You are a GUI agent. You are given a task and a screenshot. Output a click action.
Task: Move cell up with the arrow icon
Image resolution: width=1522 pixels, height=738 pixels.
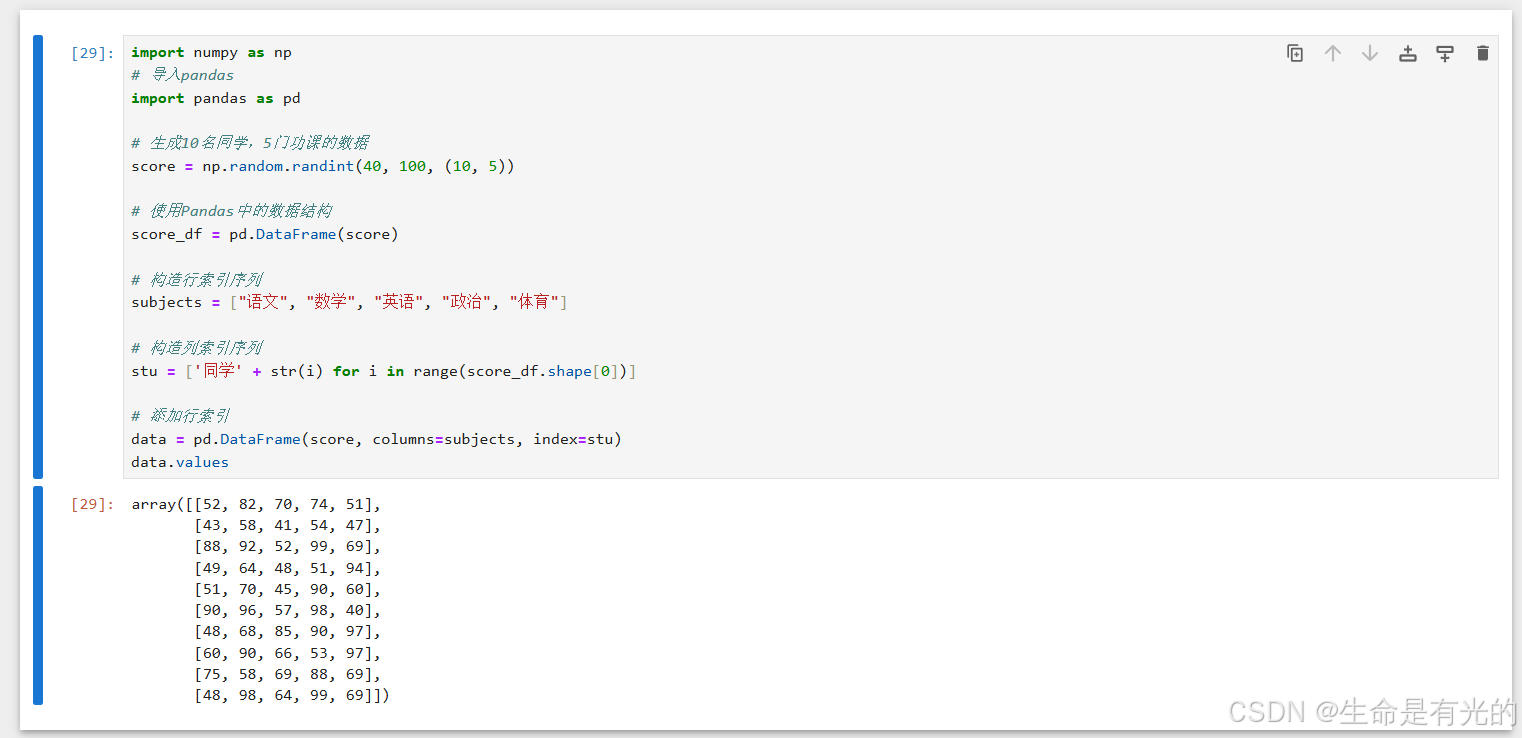click(x=1332, y=53)
